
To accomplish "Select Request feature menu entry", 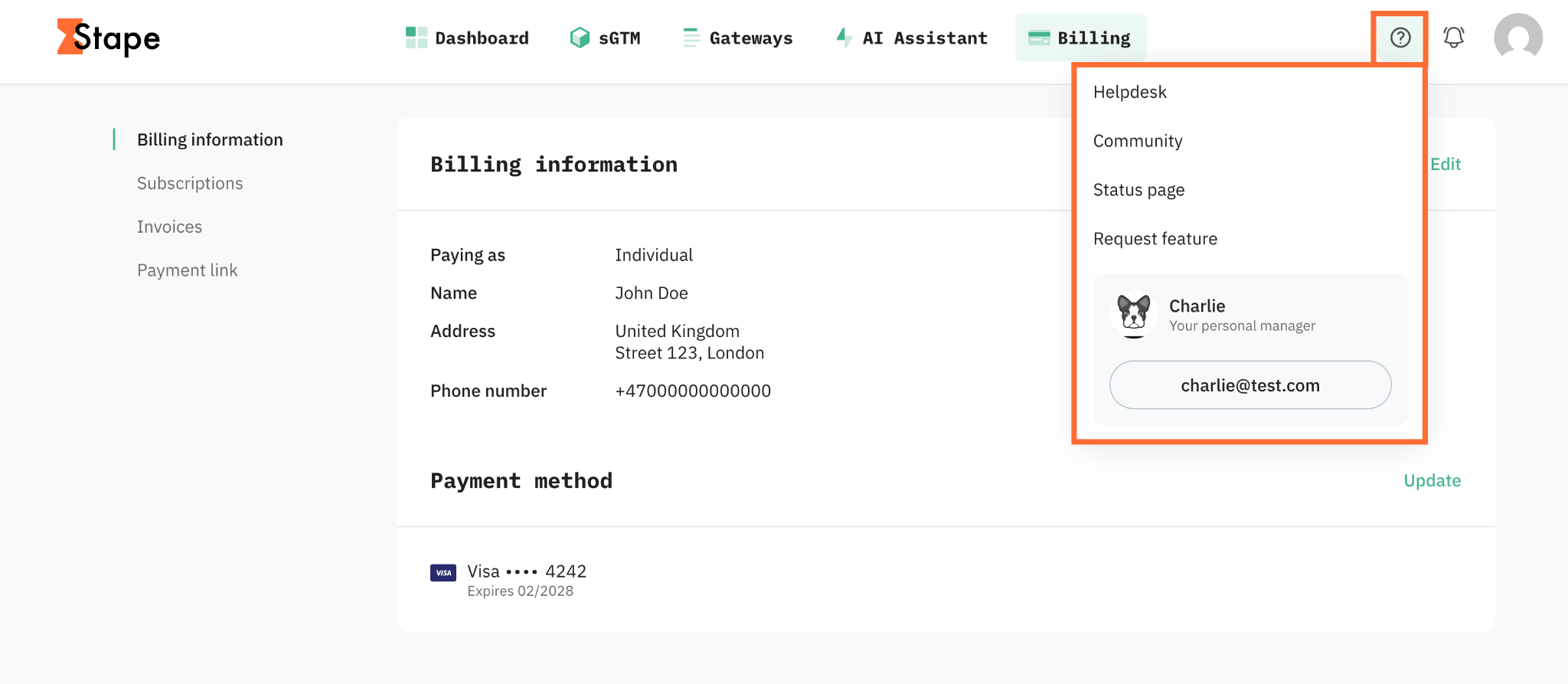I will [1155, 239].
